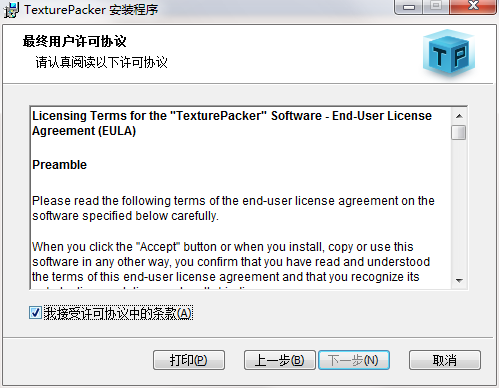Click the license scrollbar up arrow
Screen dimensions: 499x388
[459, 116]
